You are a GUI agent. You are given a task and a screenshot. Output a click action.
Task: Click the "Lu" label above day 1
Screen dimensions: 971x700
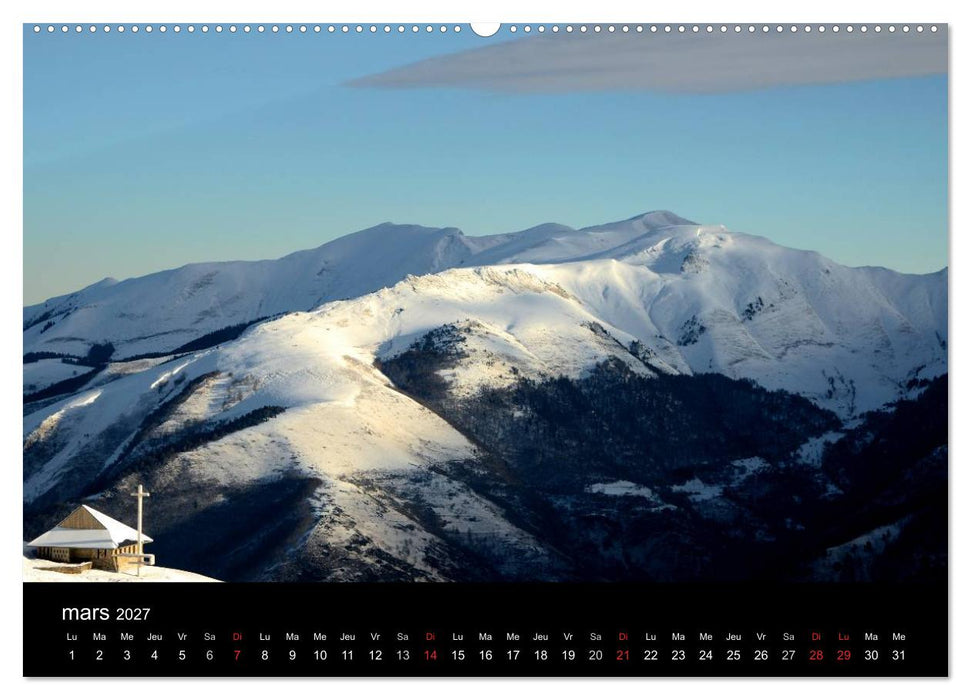pos(72,637)
